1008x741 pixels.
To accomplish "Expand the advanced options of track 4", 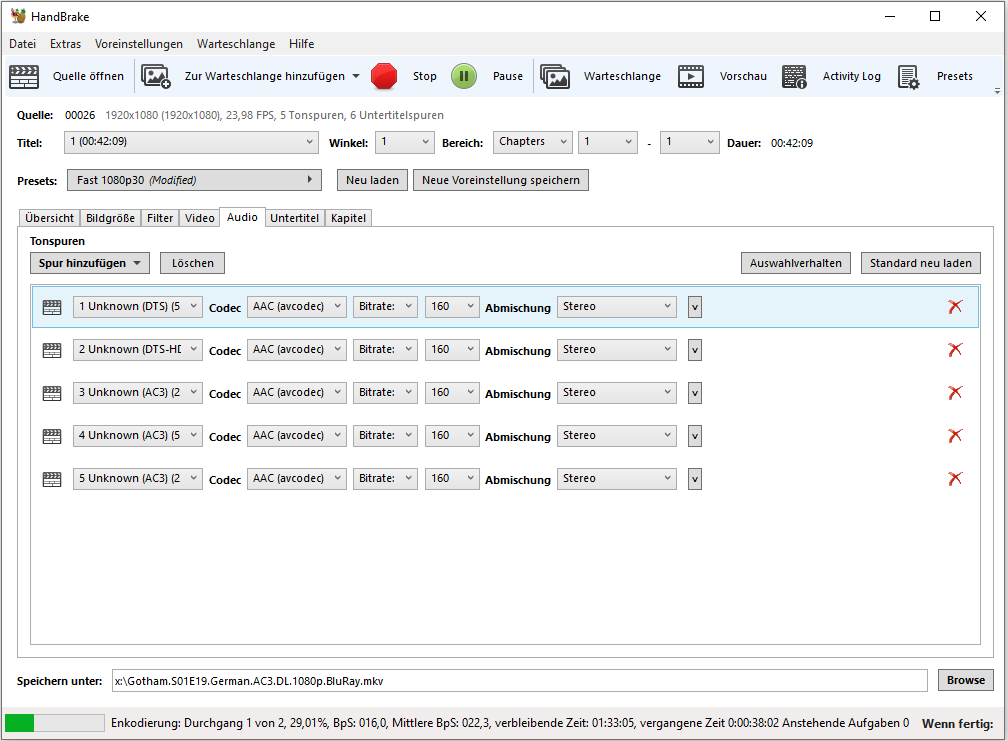I will click(694, 436).
